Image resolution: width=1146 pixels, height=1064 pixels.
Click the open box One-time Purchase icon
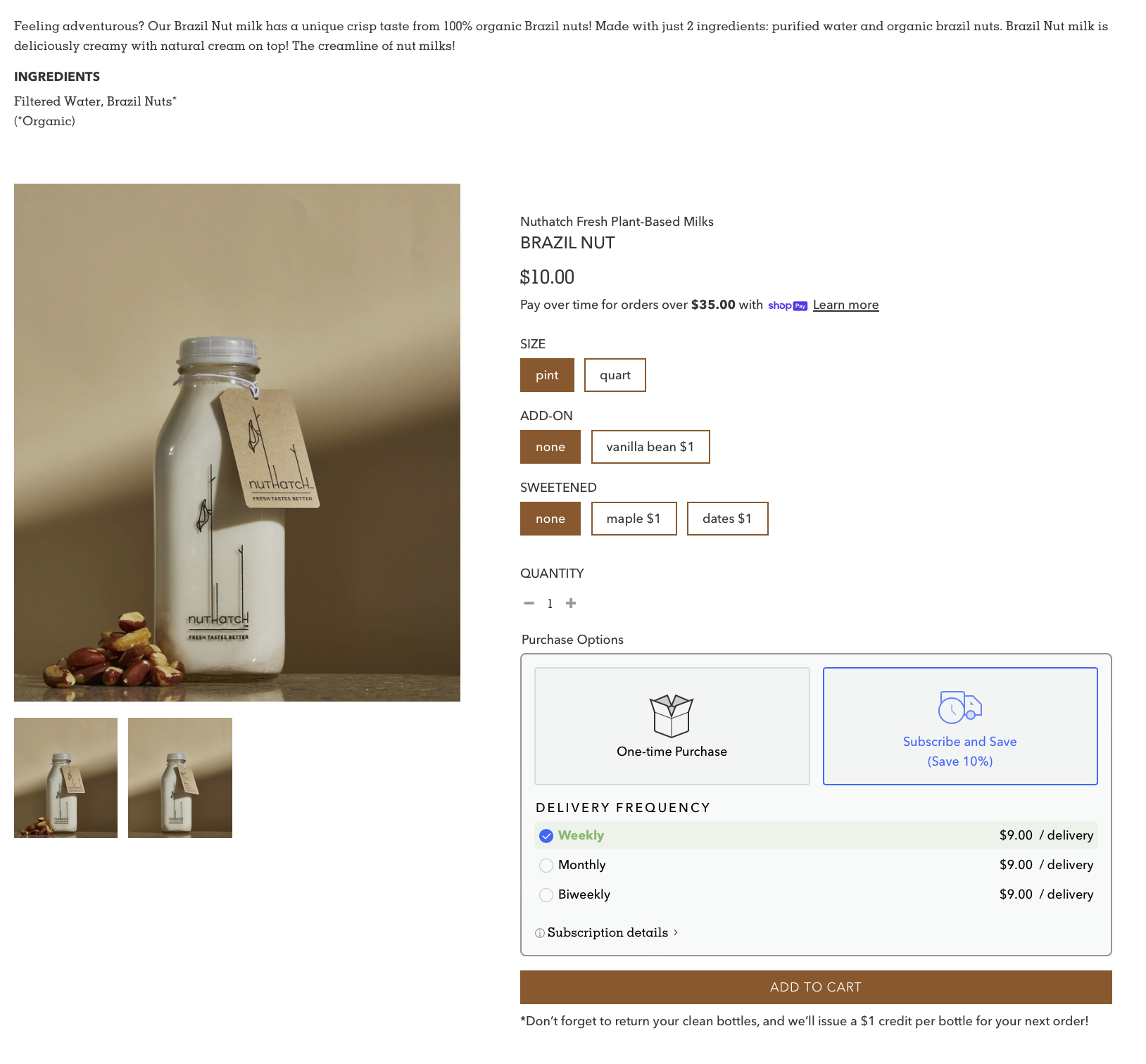[672, 716]
